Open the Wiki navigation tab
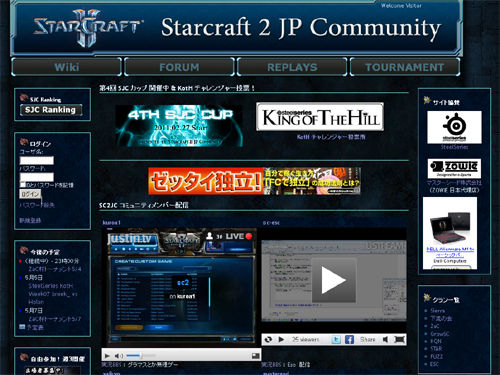This screenshot has width=500, height=375. click(66, 67)
